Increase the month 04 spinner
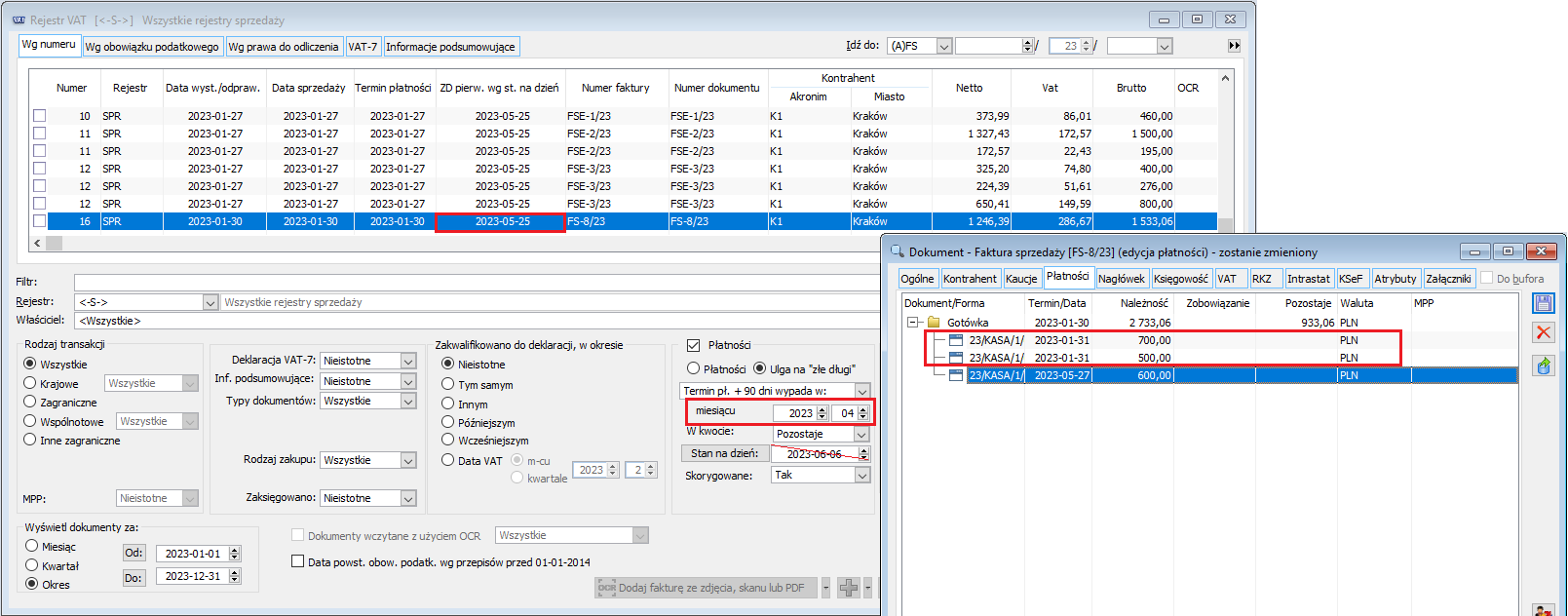1568x616 pixels. pyautogui.click(x=863, y=409)
